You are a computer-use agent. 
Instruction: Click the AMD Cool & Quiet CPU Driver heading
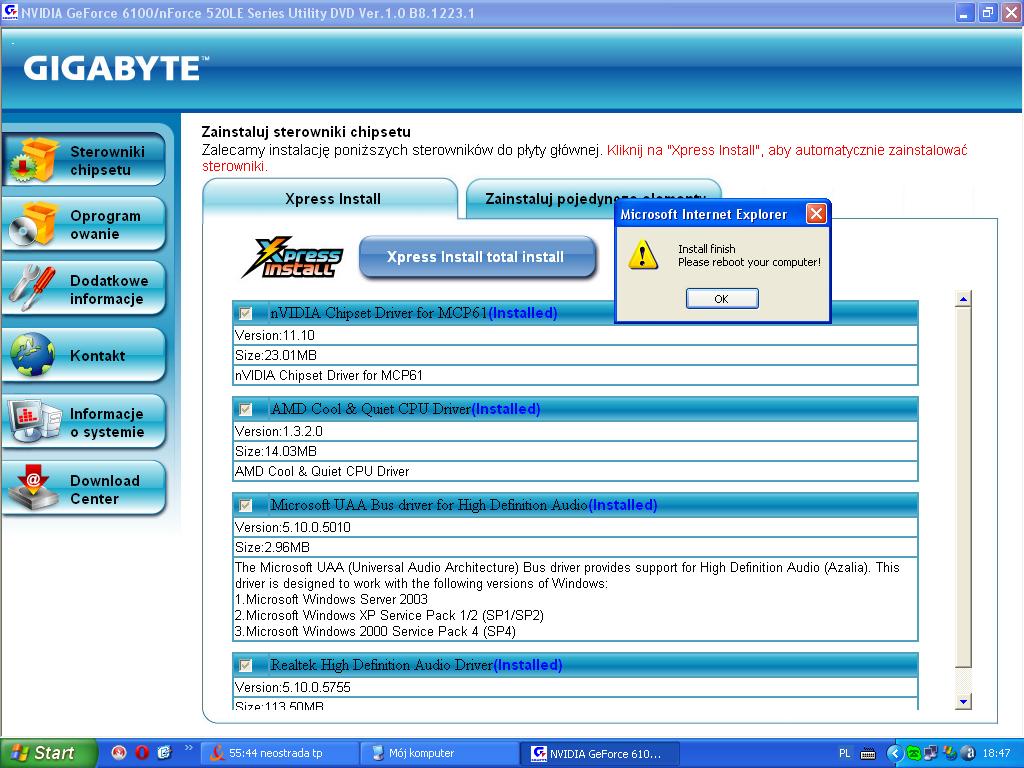point(405,409)
